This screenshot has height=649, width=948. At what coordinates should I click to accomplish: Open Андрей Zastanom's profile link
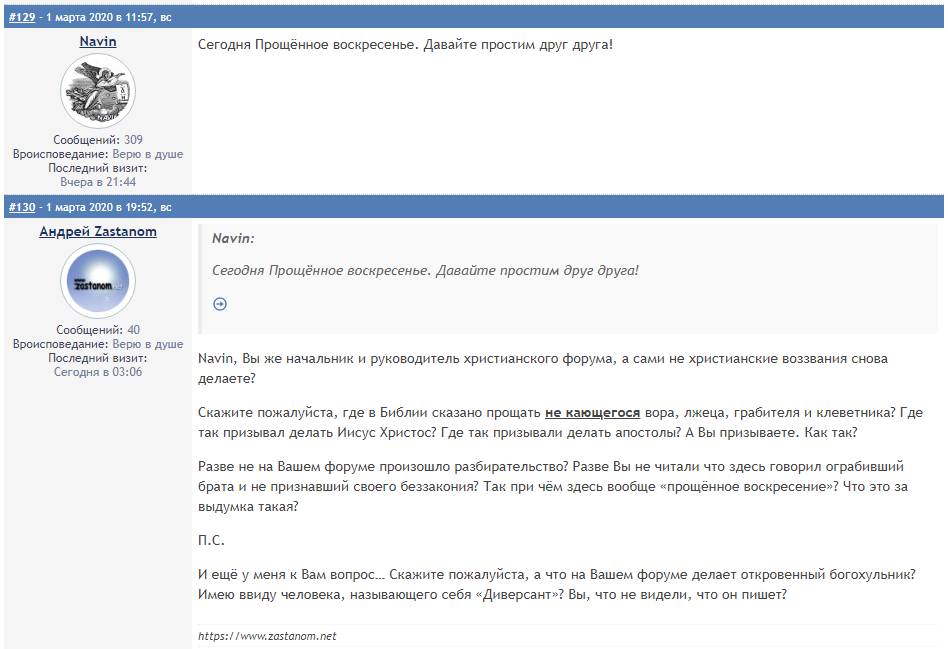click(98, 232)
